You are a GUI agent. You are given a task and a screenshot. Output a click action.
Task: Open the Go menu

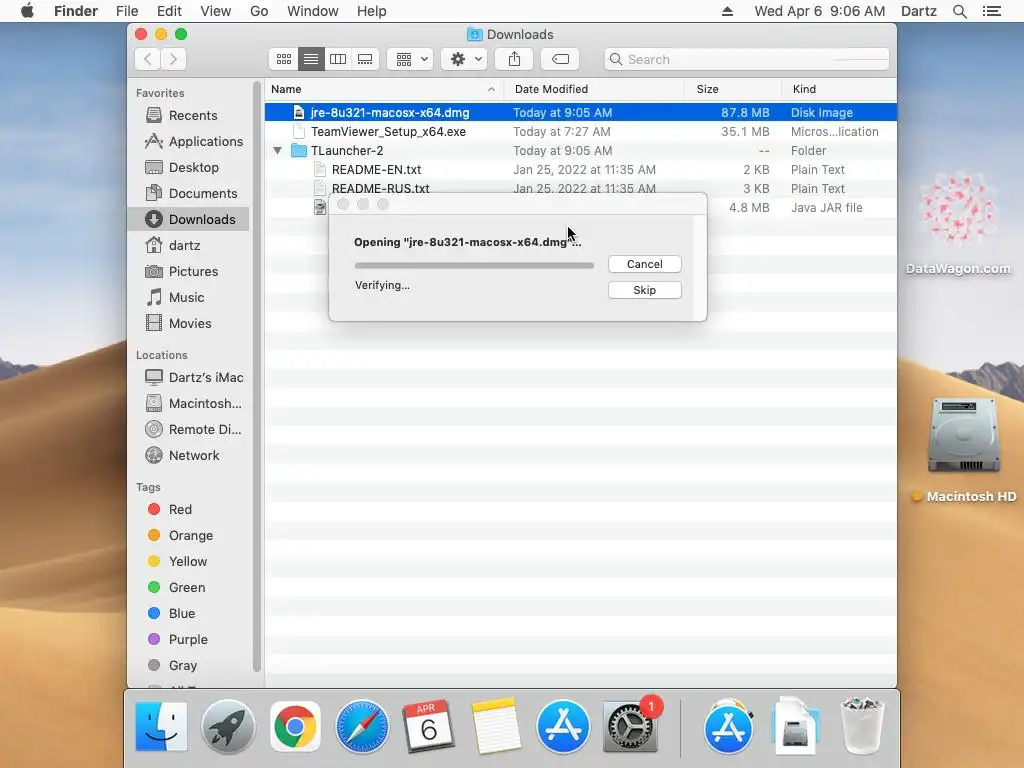pos(259,11)
